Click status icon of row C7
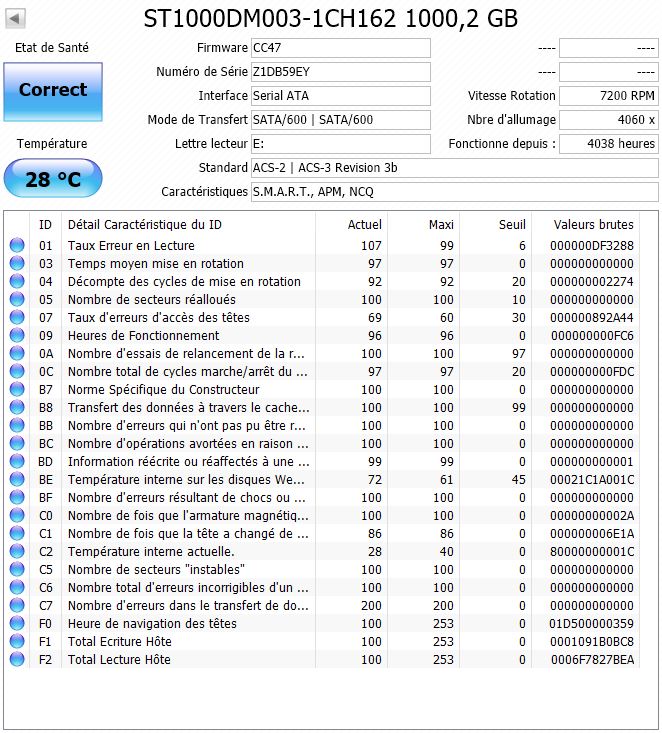This screenshot has width=662, height=733. (17, 605)
